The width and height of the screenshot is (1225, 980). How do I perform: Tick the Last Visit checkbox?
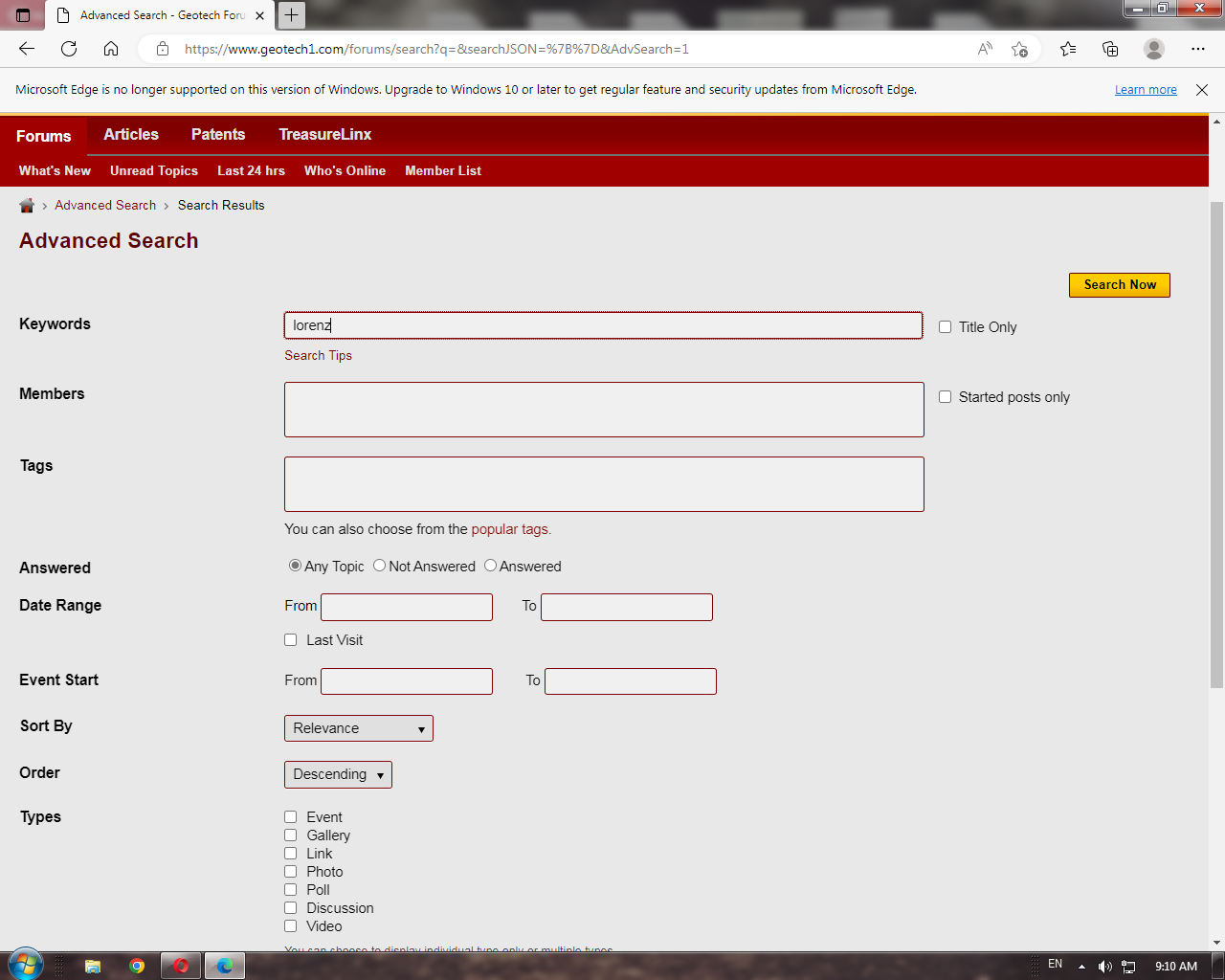(291, 640)
